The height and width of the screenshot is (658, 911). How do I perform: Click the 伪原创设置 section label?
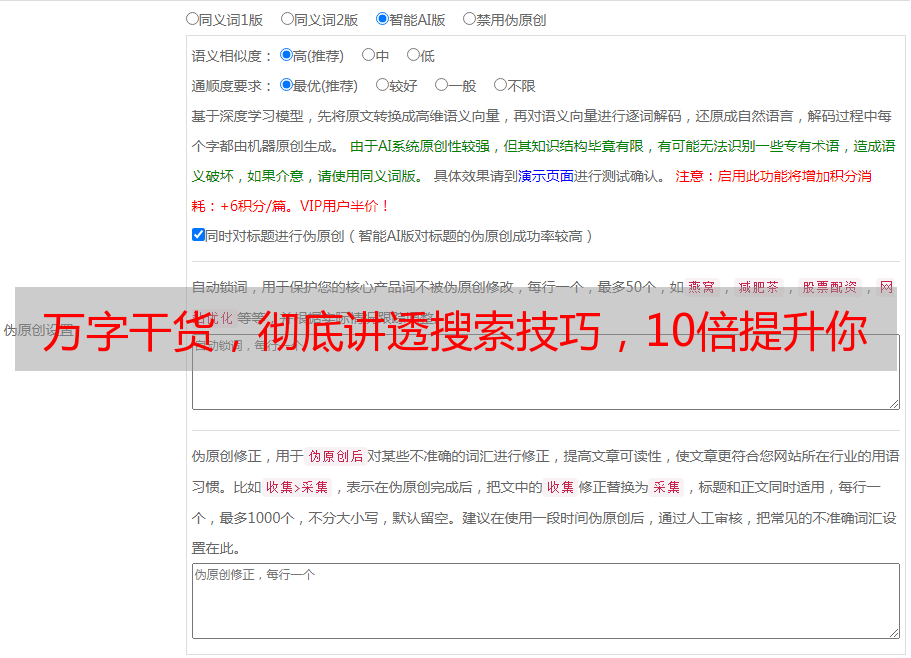point(38,330)
